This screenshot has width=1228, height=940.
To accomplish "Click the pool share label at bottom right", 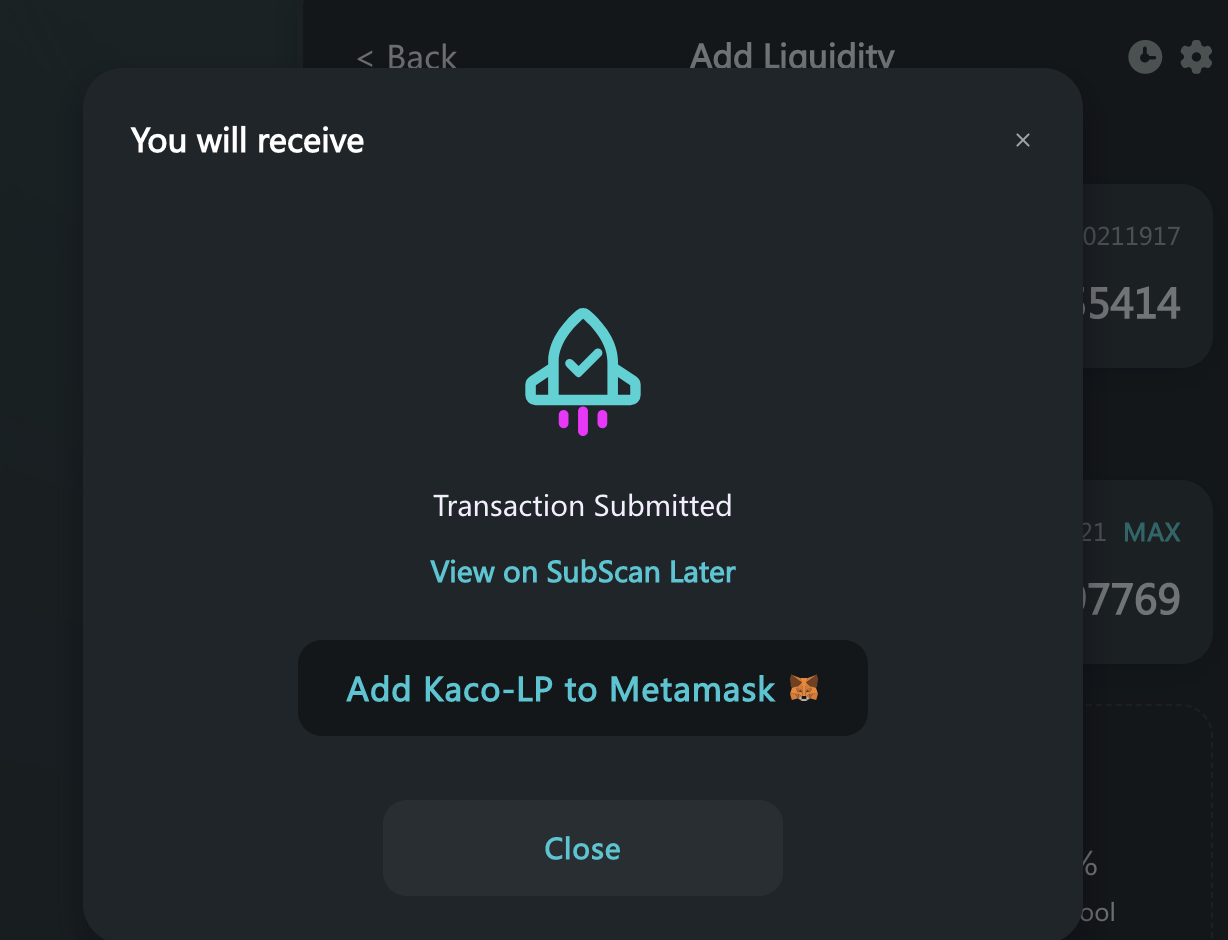I will coord(1099,912).
